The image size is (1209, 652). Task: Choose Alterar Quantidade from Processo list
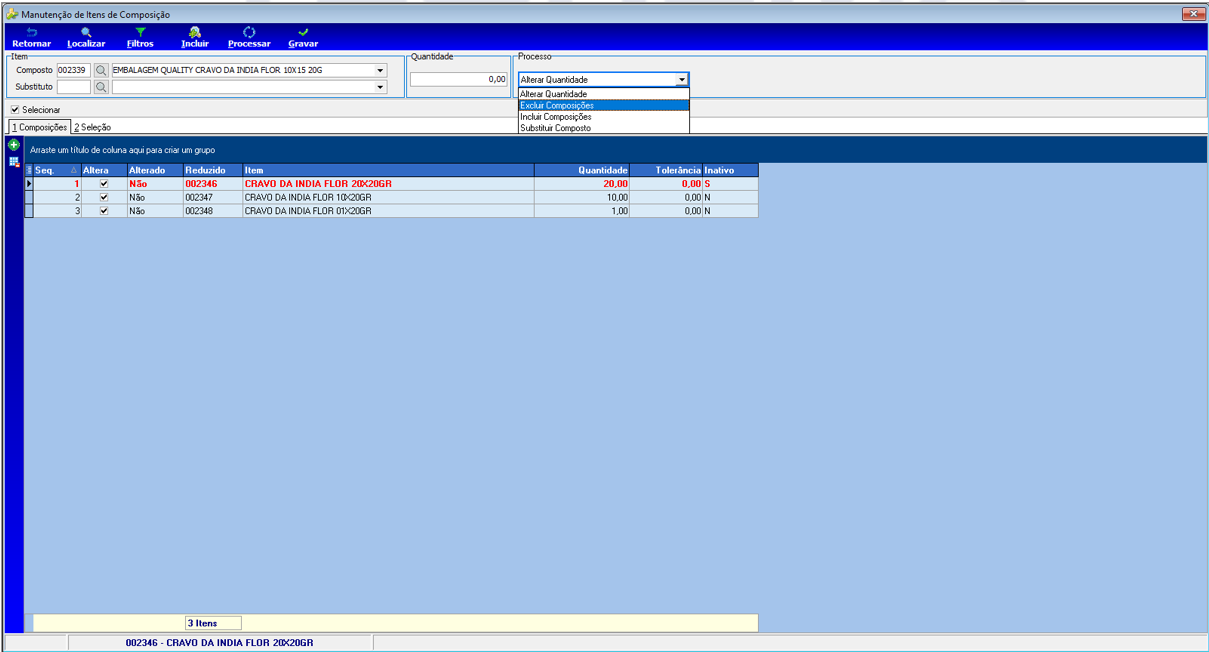[x=604, y=94]
